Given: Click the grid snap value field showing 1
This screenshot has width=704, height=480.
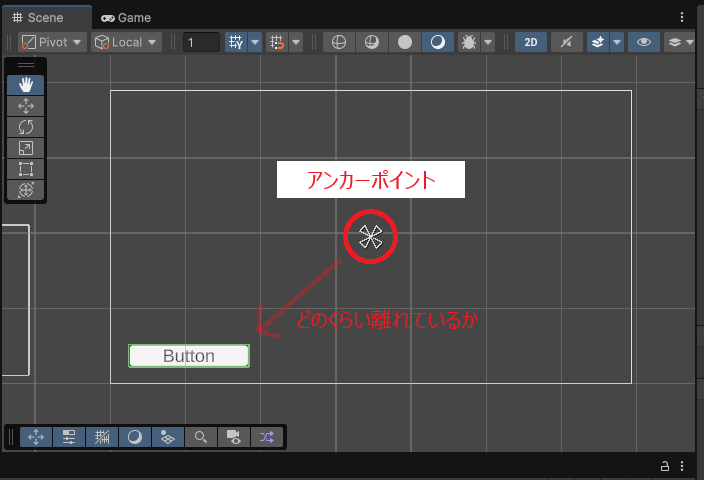Looking at the screenshot, I should [201, 42].
